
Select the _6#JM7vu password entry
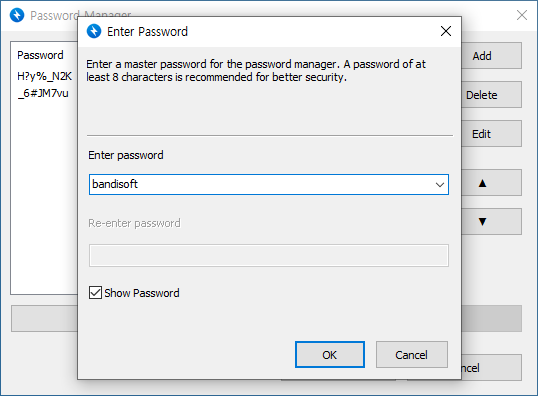click(43, 93)
